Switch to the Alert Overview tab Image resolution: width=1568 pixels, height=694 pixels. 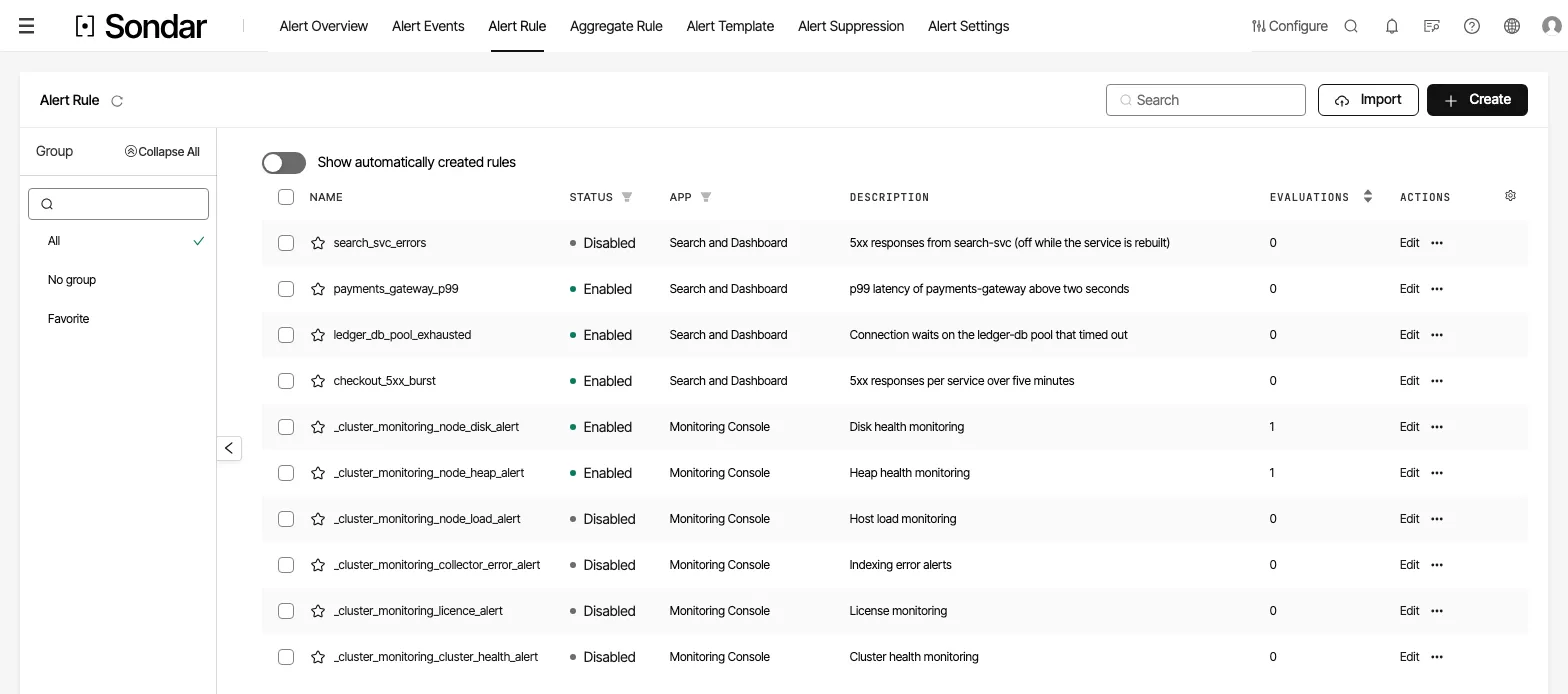324,26
